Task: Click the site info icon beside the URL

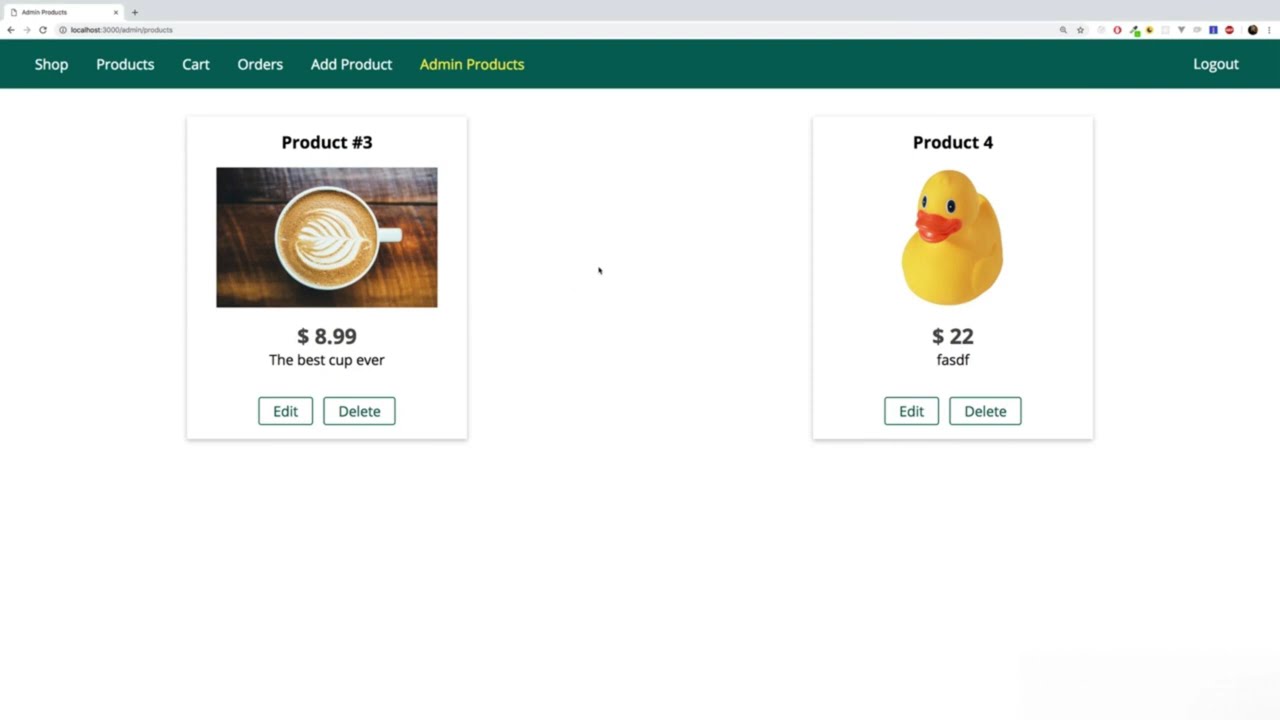Action: click(x=63, y=30)
